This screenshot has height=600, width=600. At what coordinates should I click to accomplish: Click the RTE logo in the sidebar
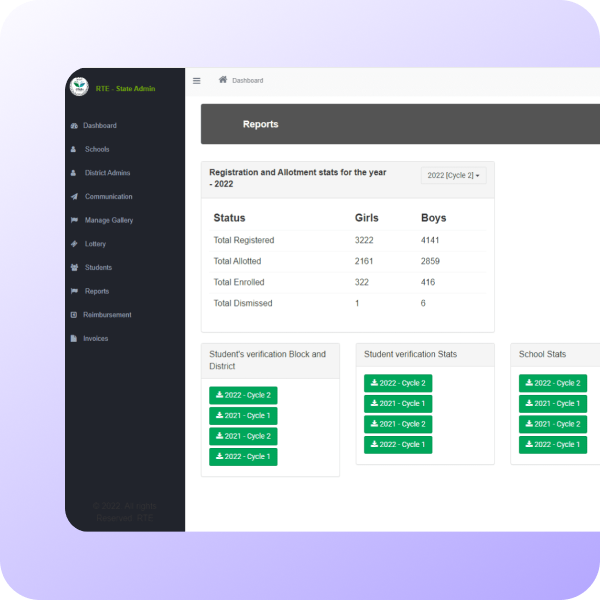click(79, 87)
